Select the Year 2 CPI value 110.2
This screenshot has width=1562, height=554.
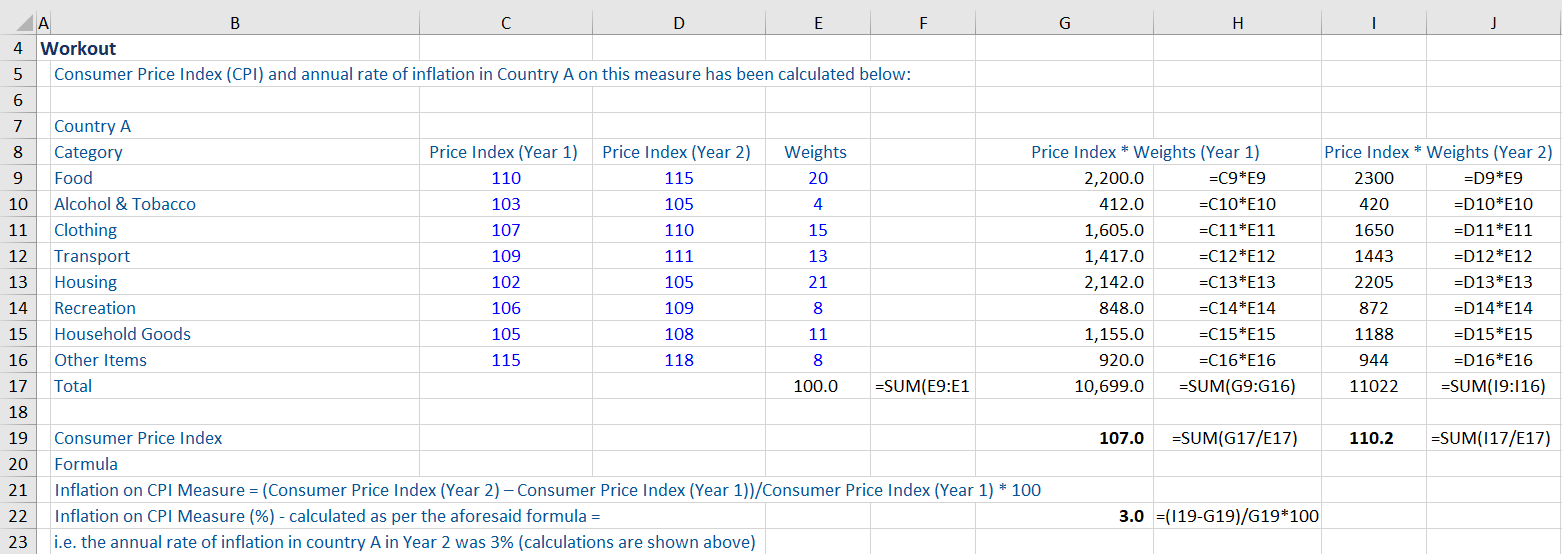pyautogui.click(x=1373, y=438)
